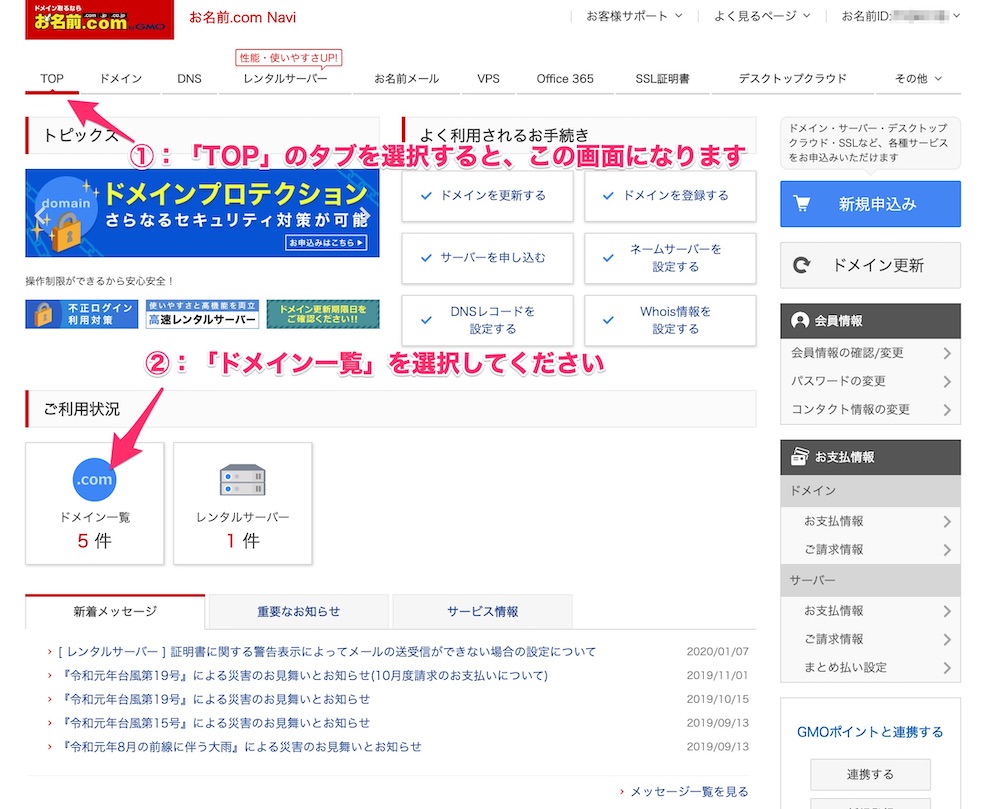Open まとめ払い設定 link
The image size is (1000, 809).
871,667
